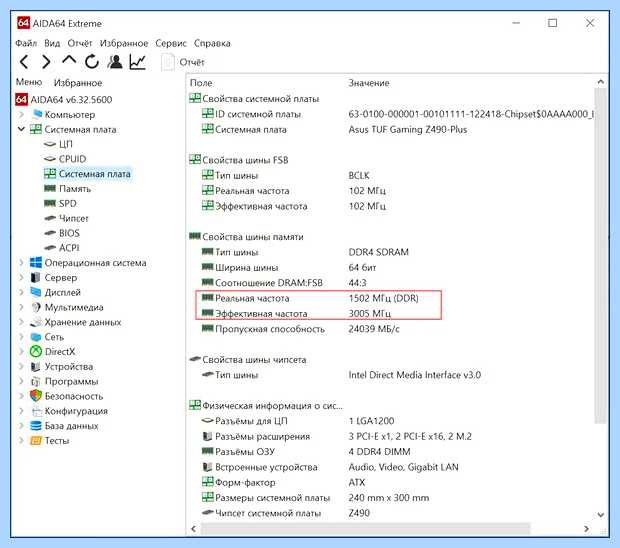Viewport: 620px width, 548px height.
Task: Expand the Тесты tree node
Action: 21,440
